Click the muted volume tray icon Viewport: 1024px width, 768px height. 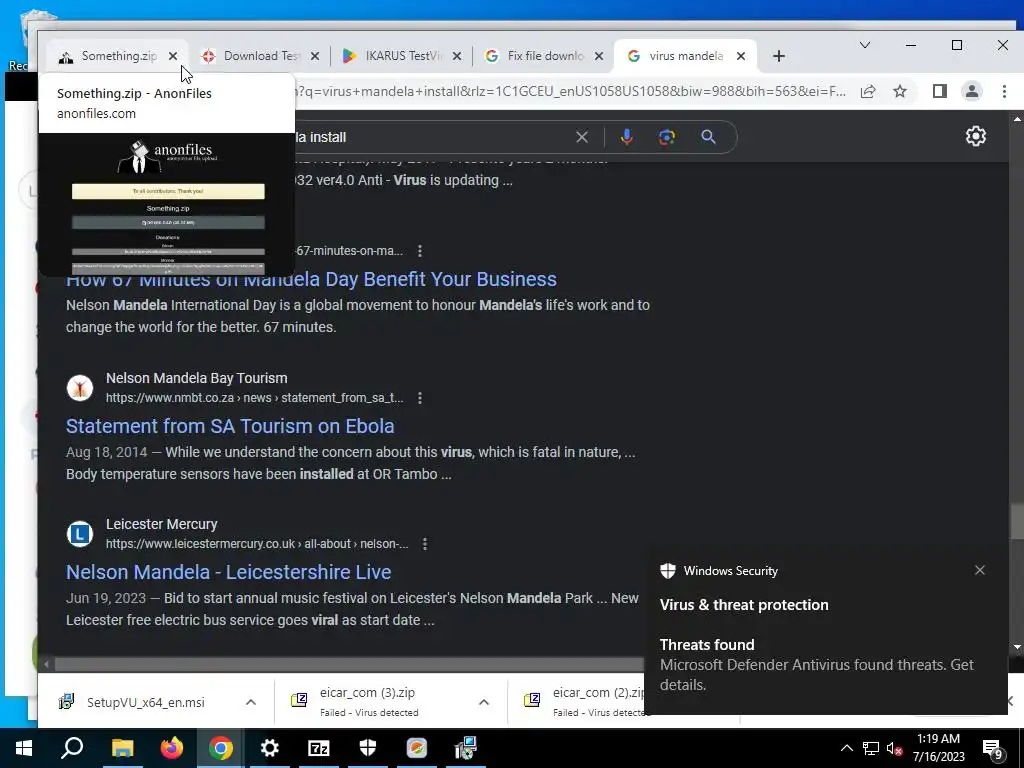(894, 748)
